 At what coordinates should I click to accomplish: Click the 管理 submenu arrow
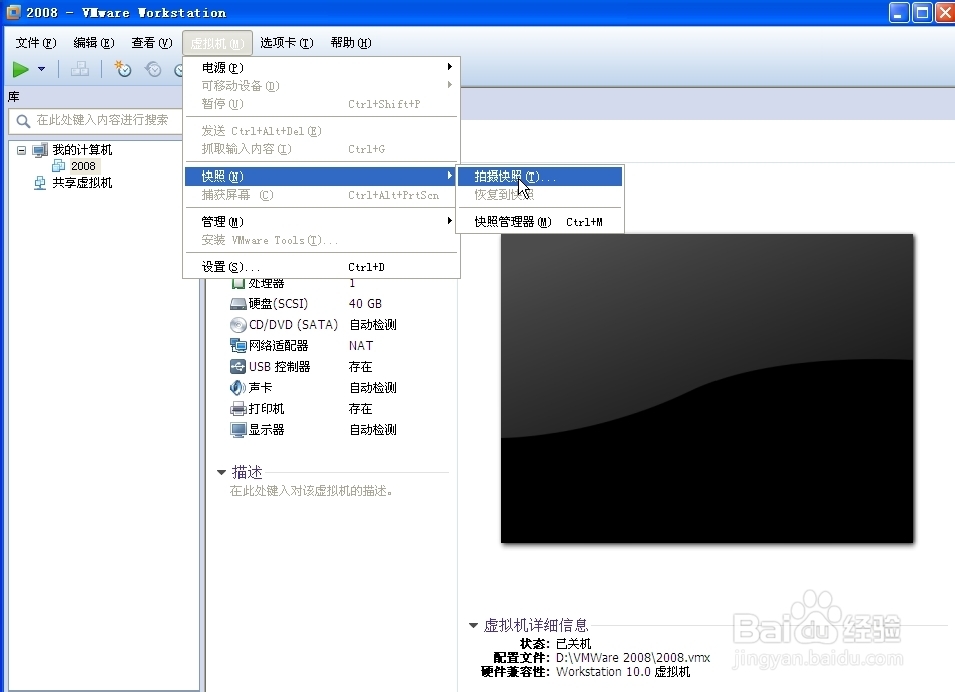click(x=449, y=221)
